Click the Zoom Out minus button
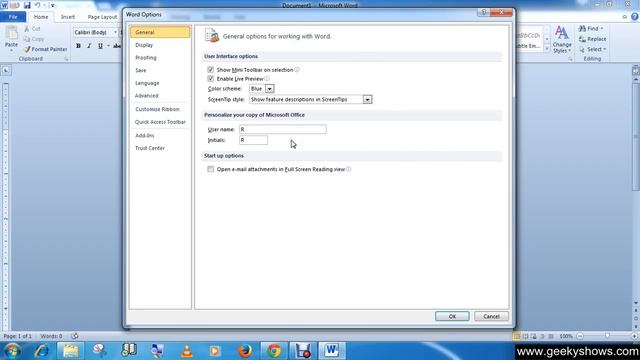640x360 pixels. pyautogui.click(x=580, y=336)
